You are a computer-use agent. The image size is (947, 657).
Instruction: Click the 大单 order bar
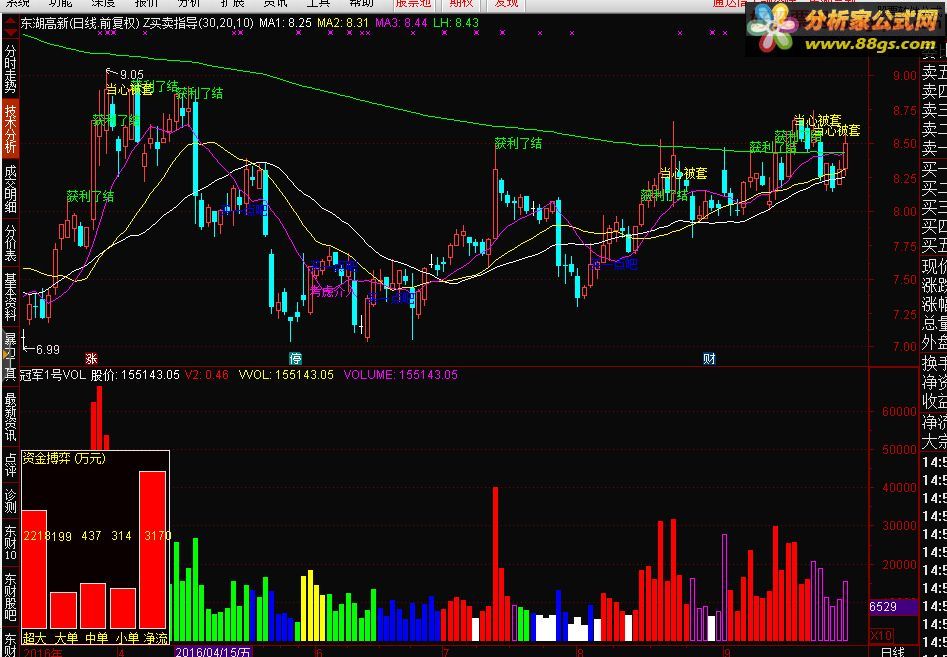point(63,610)
